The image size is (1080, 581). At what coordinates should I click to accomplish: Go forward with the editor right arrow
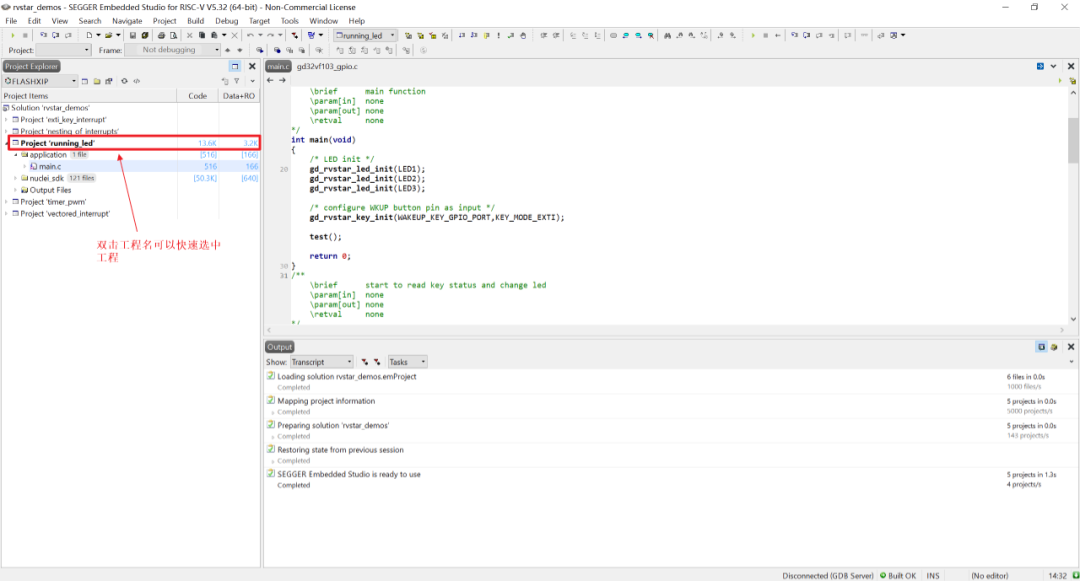click(x=282, y=81)
